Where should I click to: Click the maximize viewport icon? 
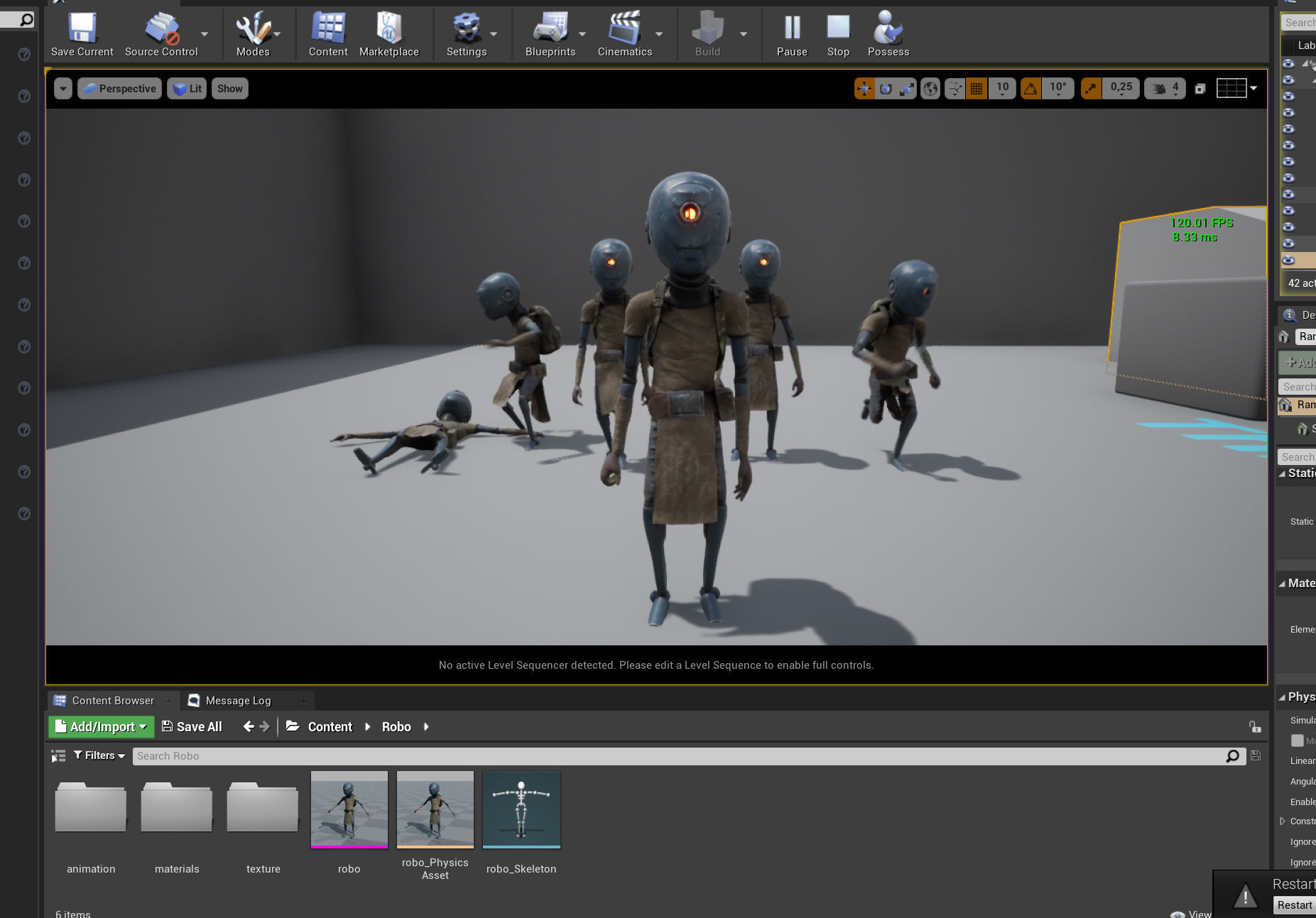point(1200,89)
